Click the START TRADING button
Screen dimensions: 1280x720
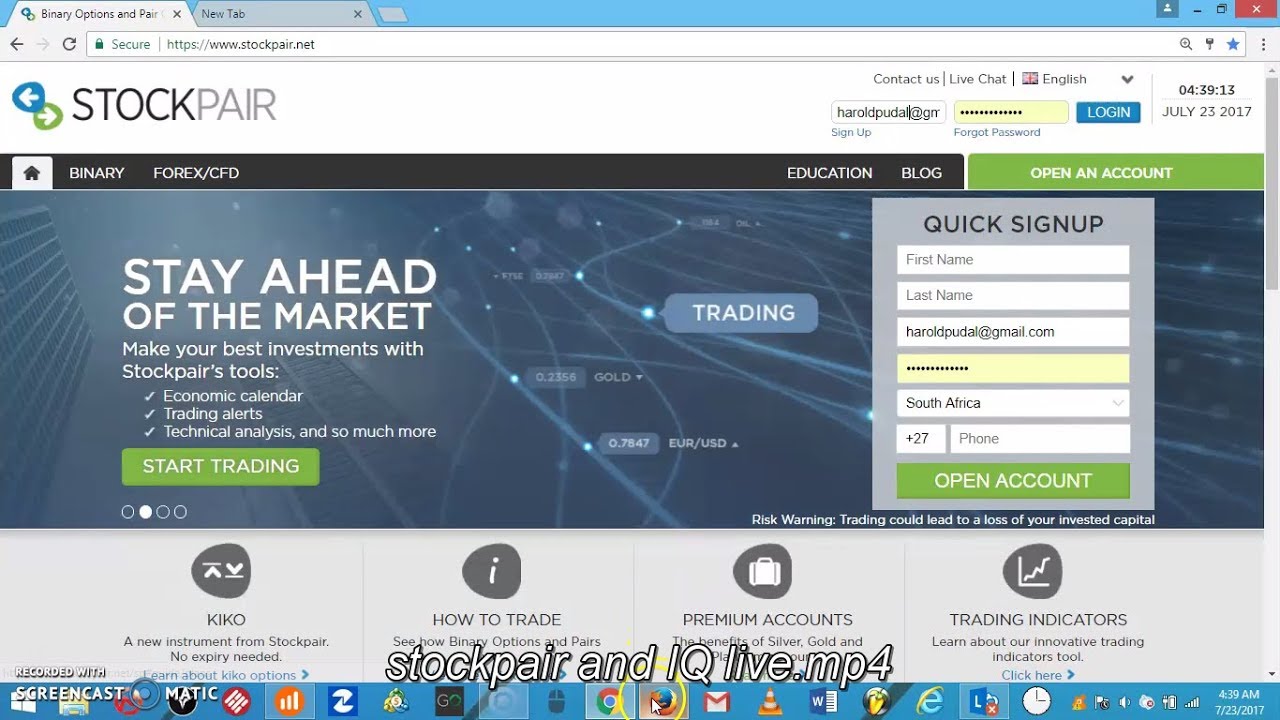coord(221,466)
